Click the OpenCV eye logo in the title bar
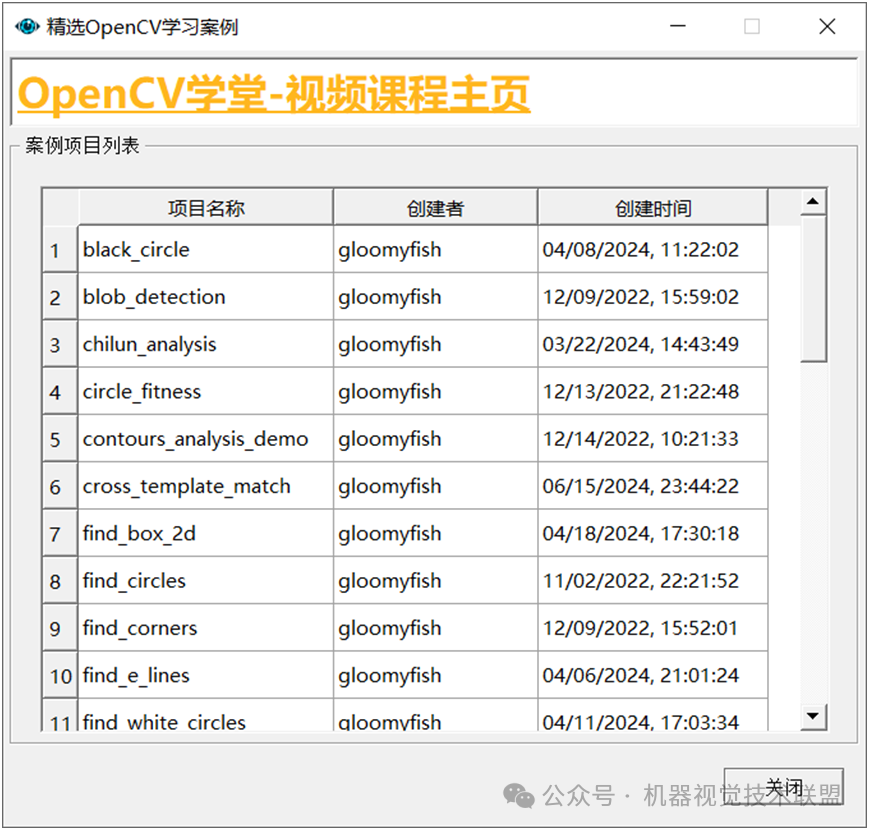The width and height of the screenshot is (869, 830). [26, 27]
